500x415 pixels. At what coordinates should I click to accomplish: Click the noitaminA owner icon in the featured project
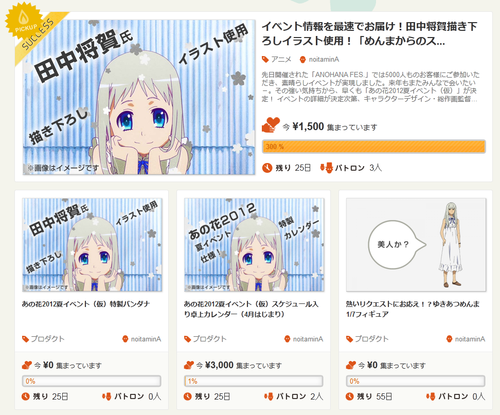click(303, 59)
